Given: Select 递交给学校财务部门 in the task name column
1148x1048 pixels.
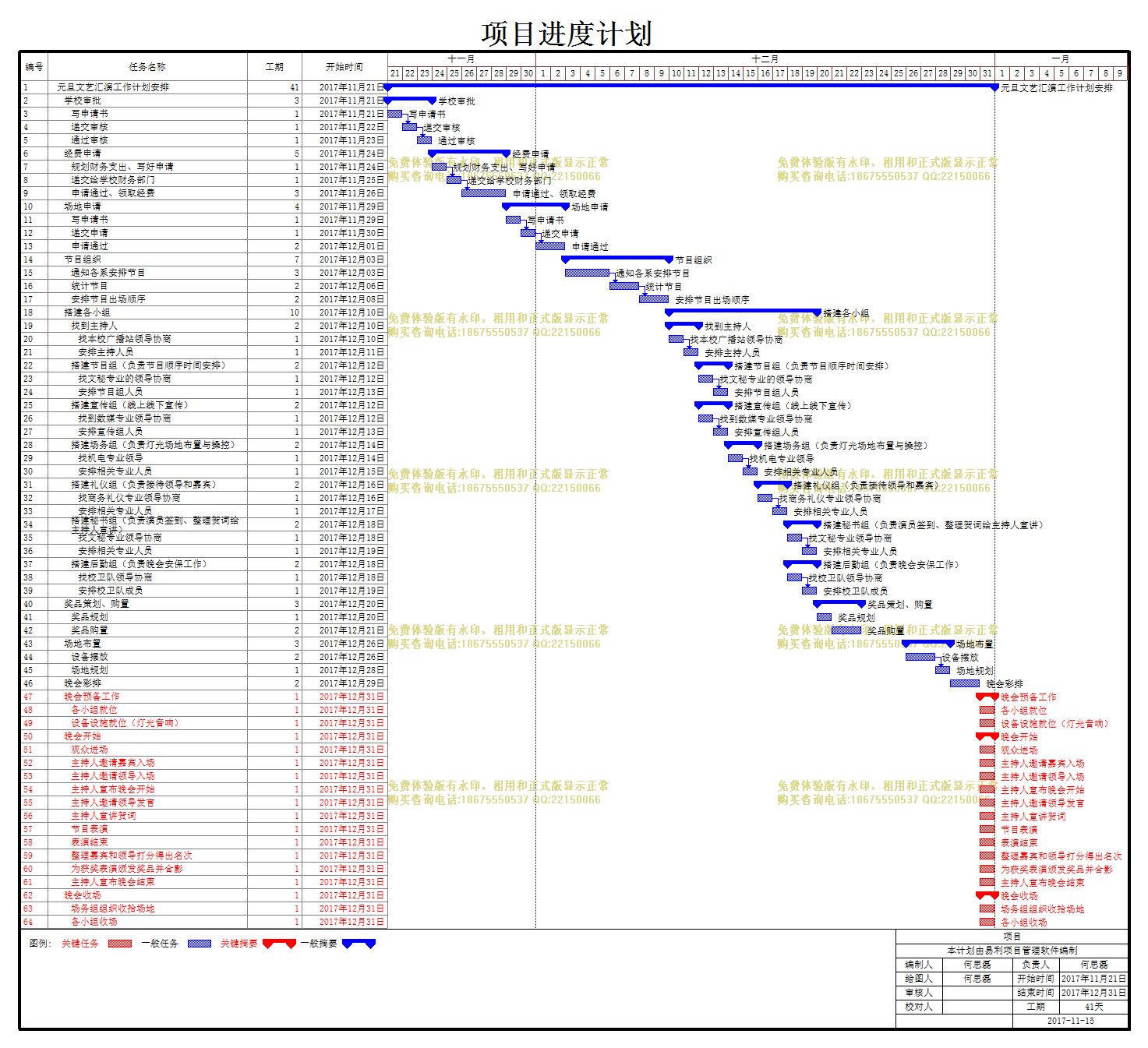Looking at the screenshot, I should pos(113,180).
